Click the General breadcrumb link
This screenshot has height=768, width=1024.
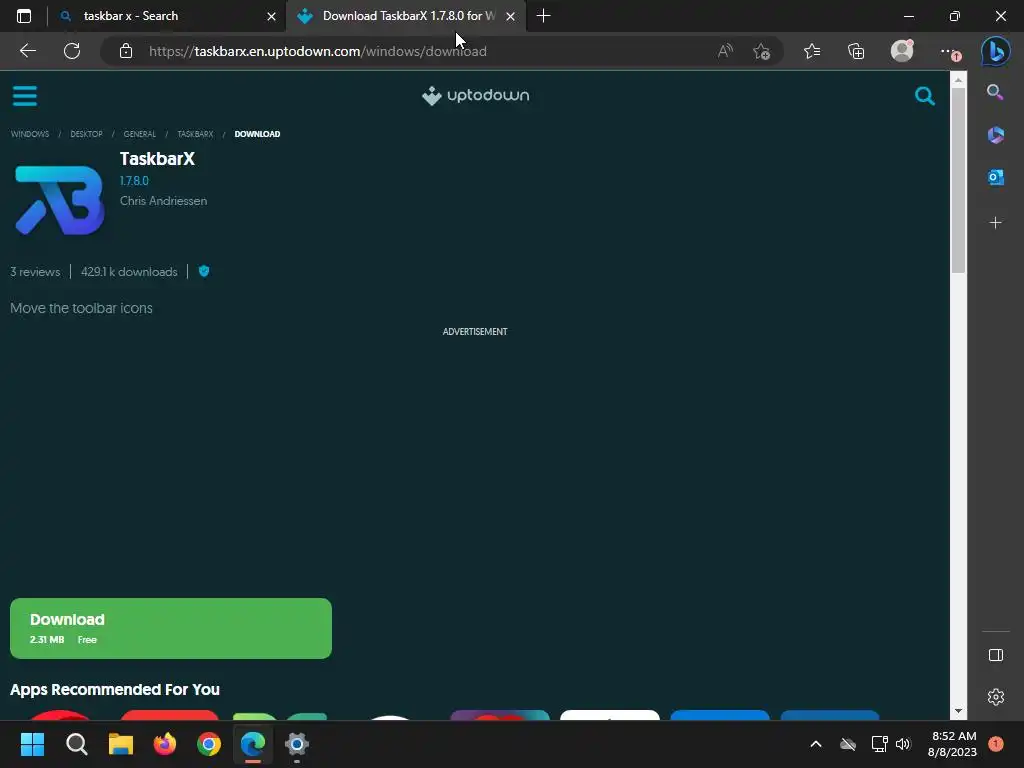[x=140, y=134]
